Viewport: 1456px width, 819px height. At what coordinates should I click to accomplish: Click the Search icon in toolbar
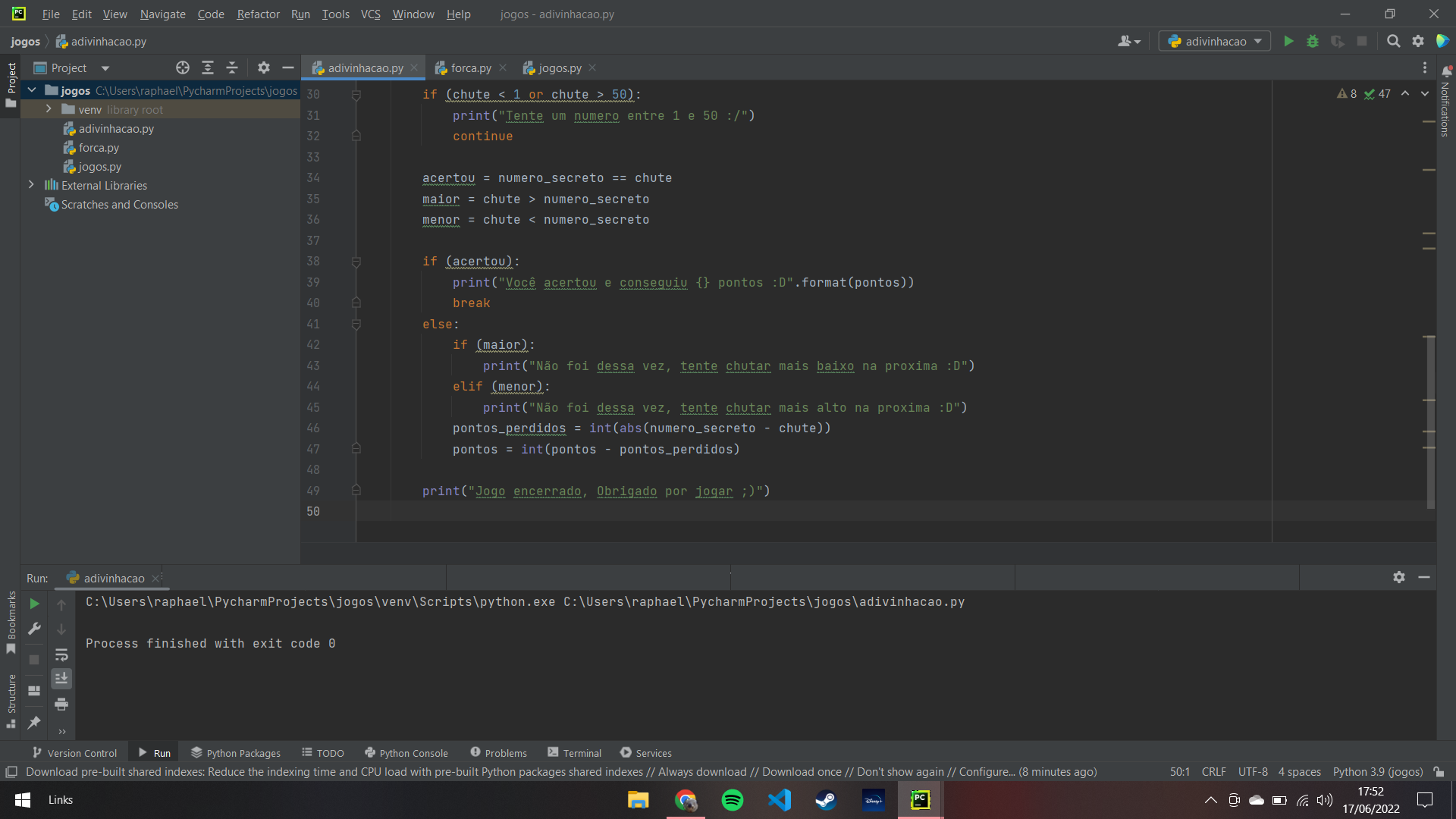[1393, 41]
